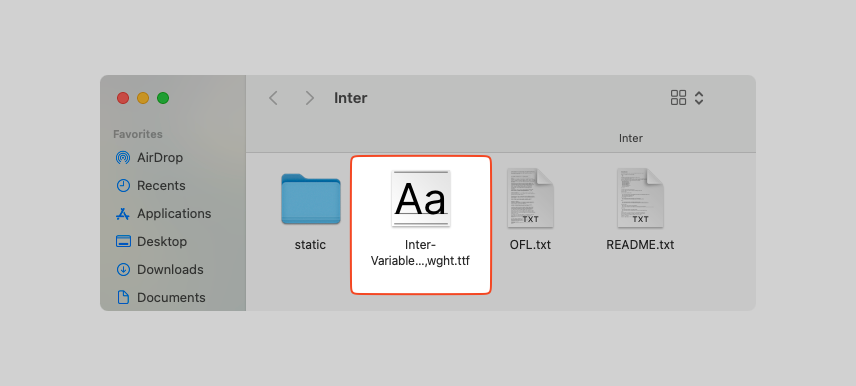This screenshot has width=856, height=386.
Task: Click the 'README.txt' file name
Action: 640,245
